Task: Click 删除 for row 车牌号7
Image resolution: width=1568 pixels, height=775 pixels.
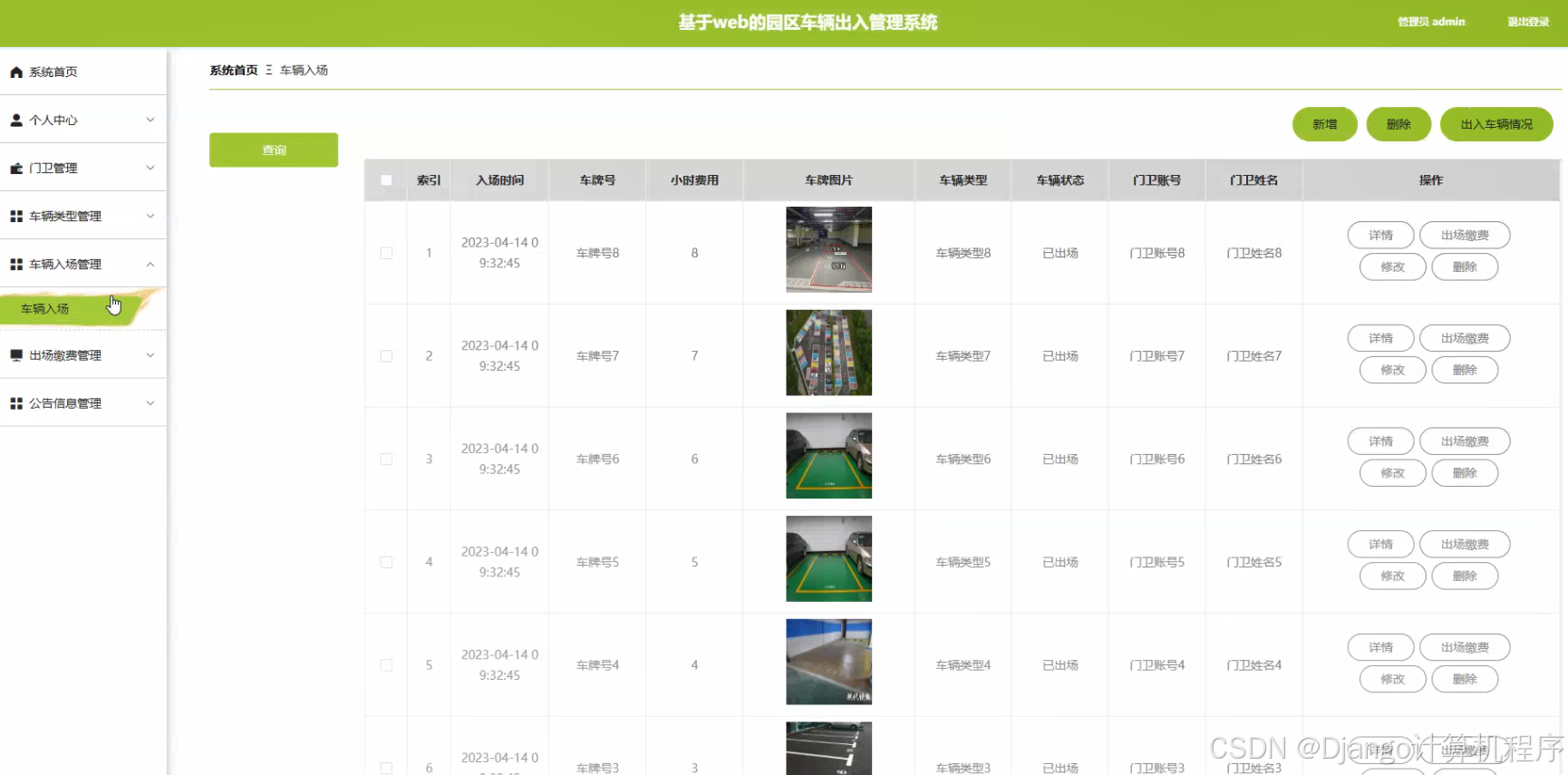Action: coord(1465,370)
